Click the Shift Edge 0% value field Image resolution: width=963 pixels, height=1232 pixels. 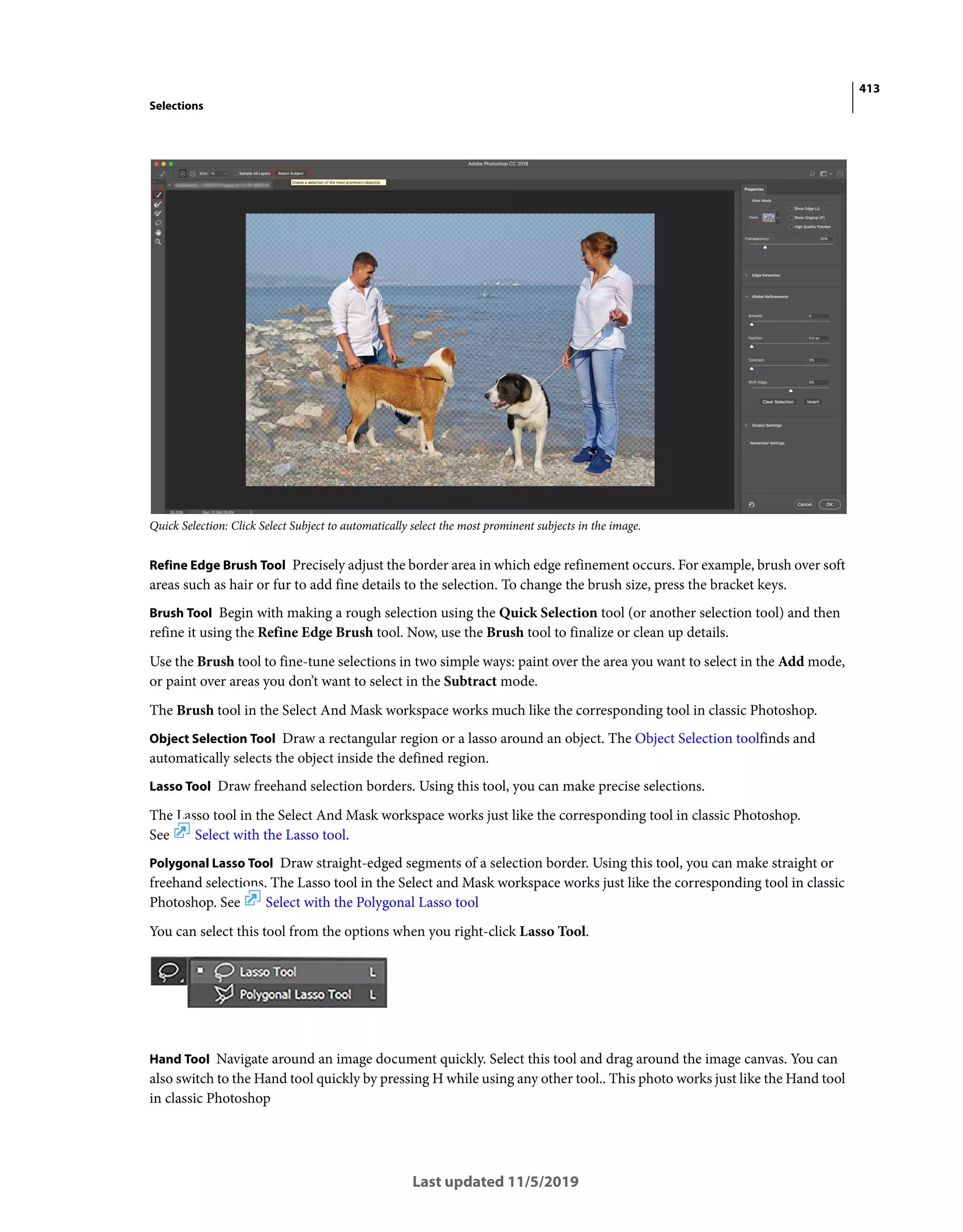coord(819,382)
